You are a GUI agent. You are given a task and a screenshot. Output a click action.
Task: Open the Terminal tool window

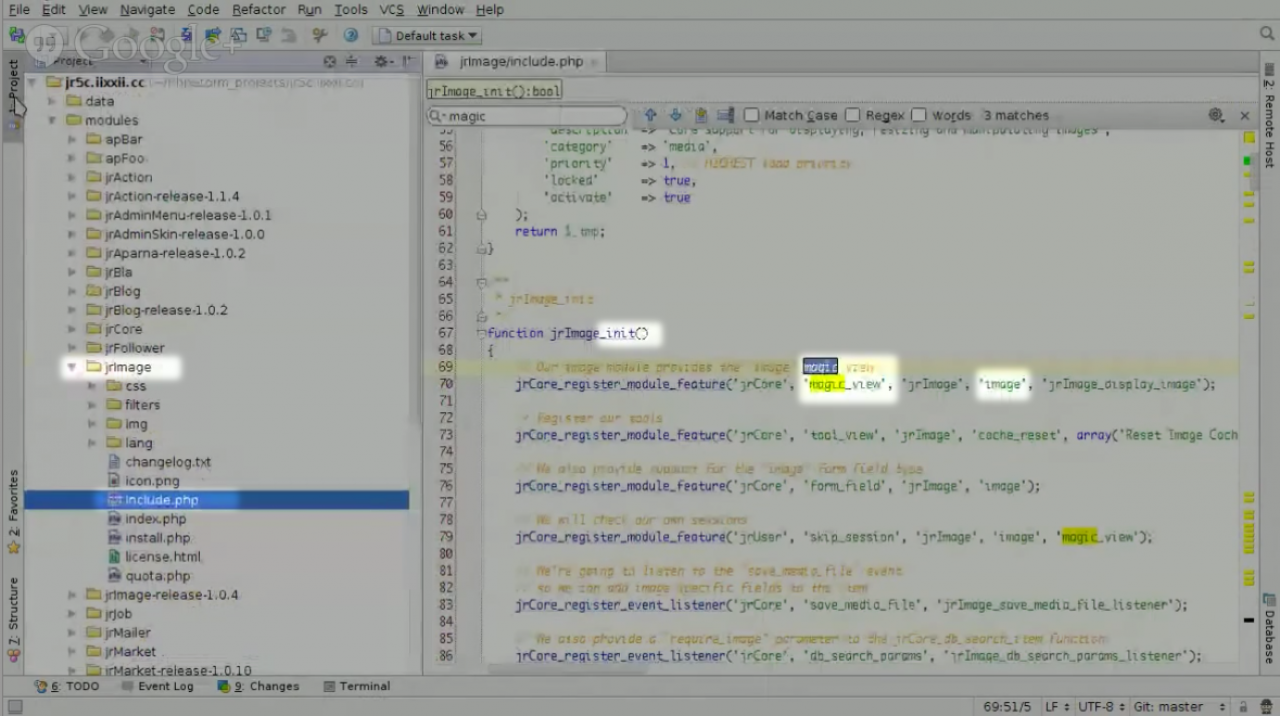[x=356, y=686]
